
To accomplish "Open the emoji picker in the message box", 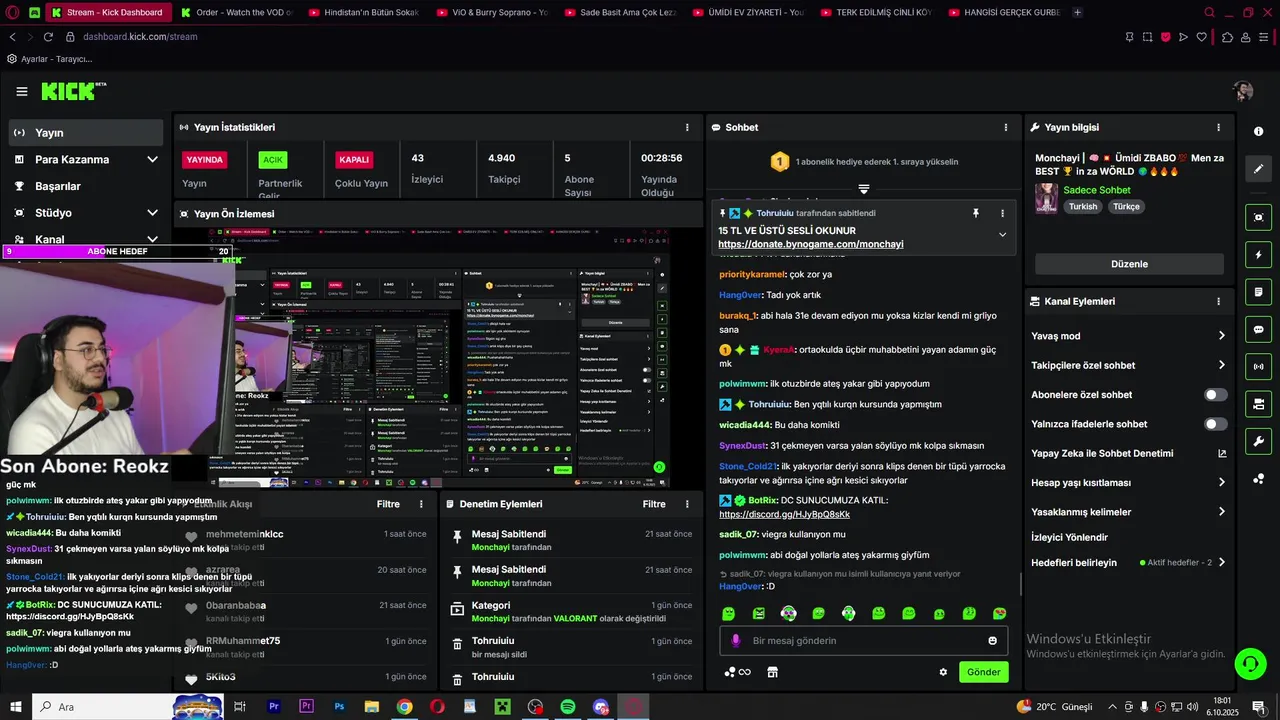I will pyautogui.click(x=992, y=641).
